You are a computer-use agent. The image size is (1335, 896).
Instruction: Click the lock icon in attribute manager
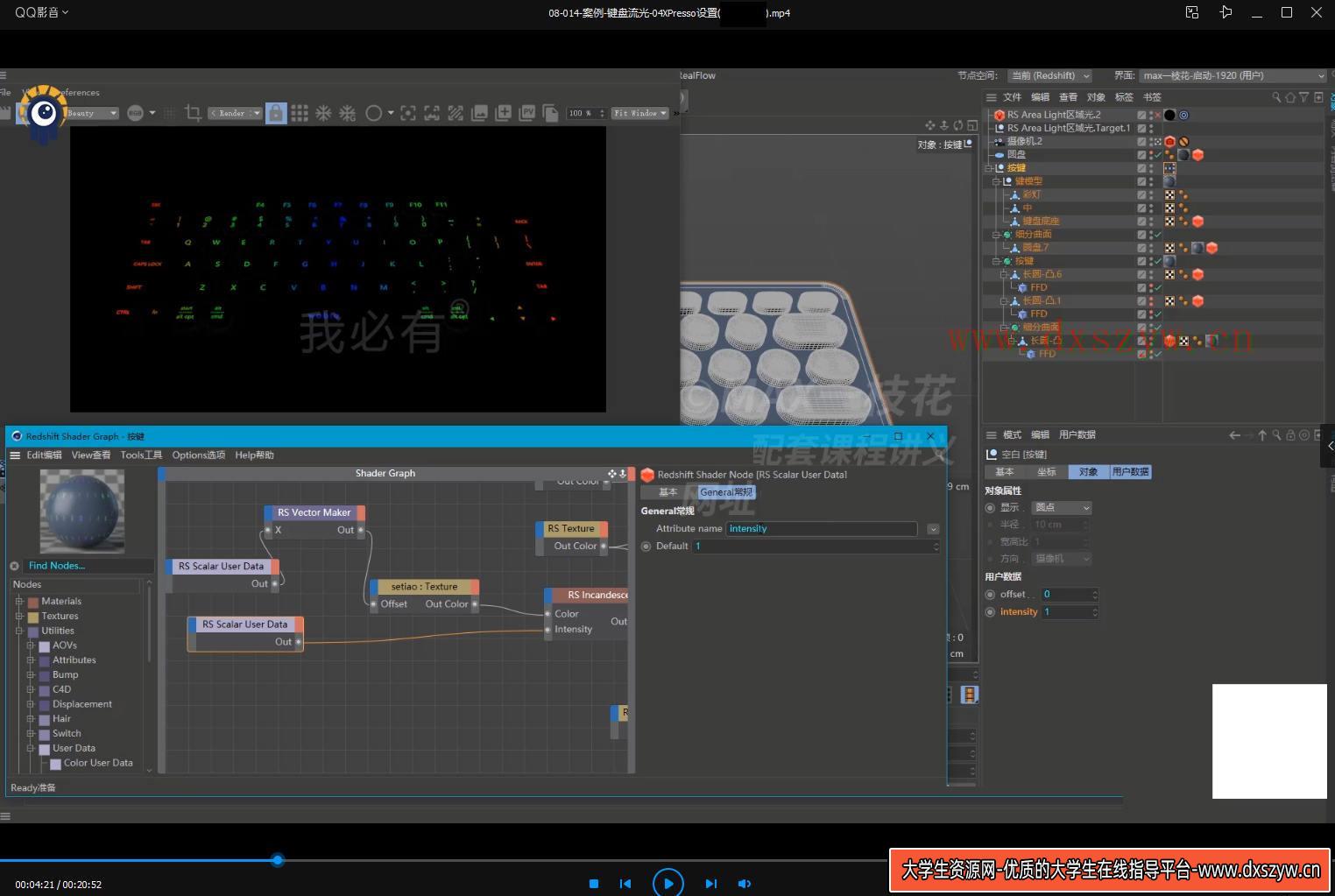click(x=1290, y=434)
